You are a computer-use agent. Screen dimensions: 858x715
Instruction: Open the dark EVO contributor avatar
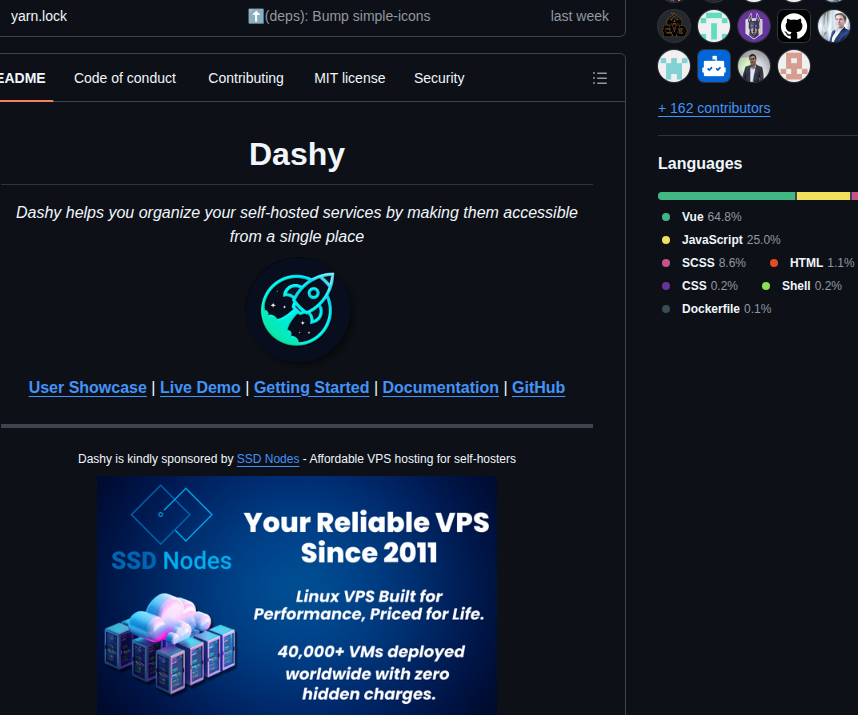674,26
